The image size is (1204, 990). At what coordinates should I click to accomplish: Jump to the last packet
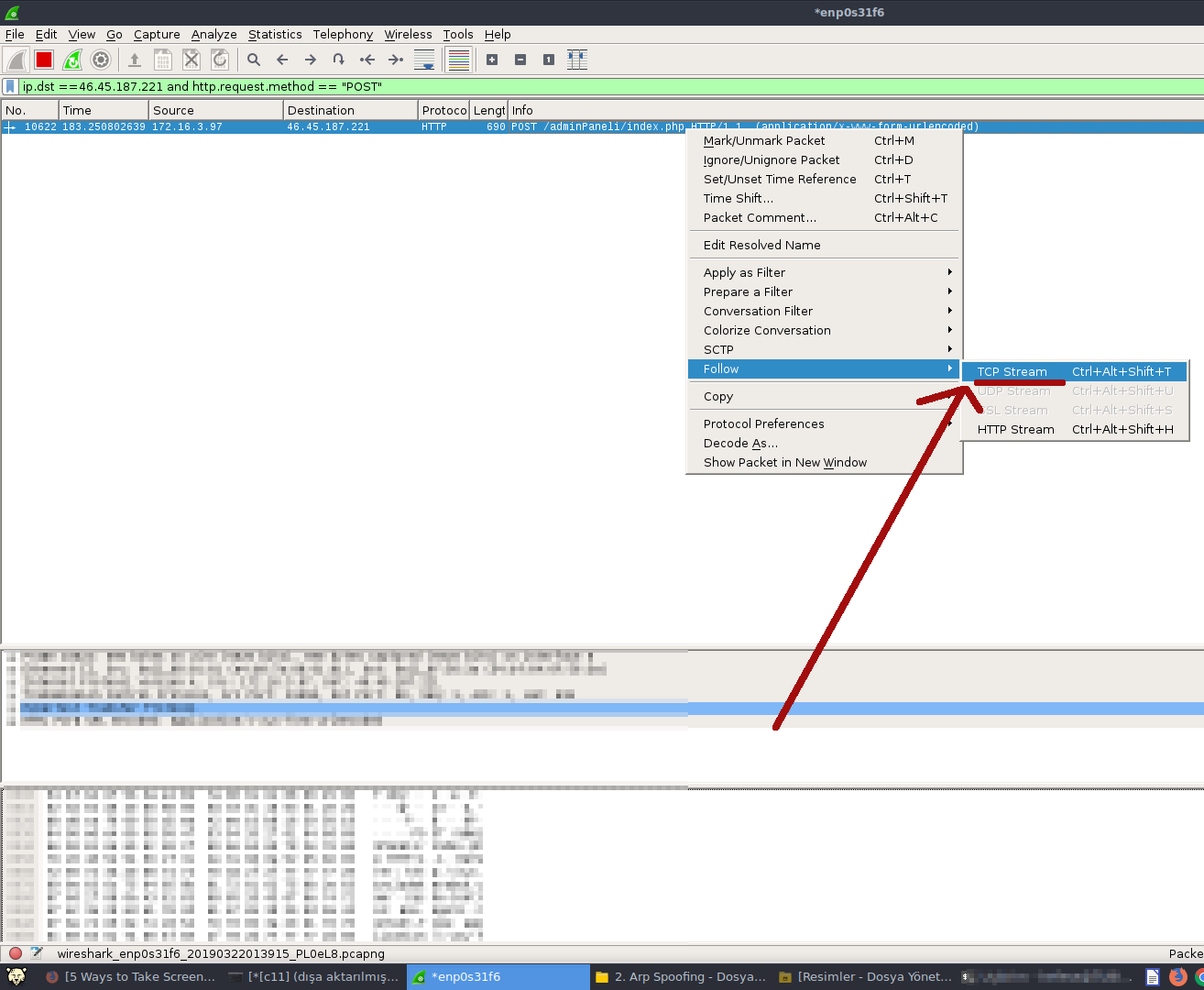pos(396,60)
